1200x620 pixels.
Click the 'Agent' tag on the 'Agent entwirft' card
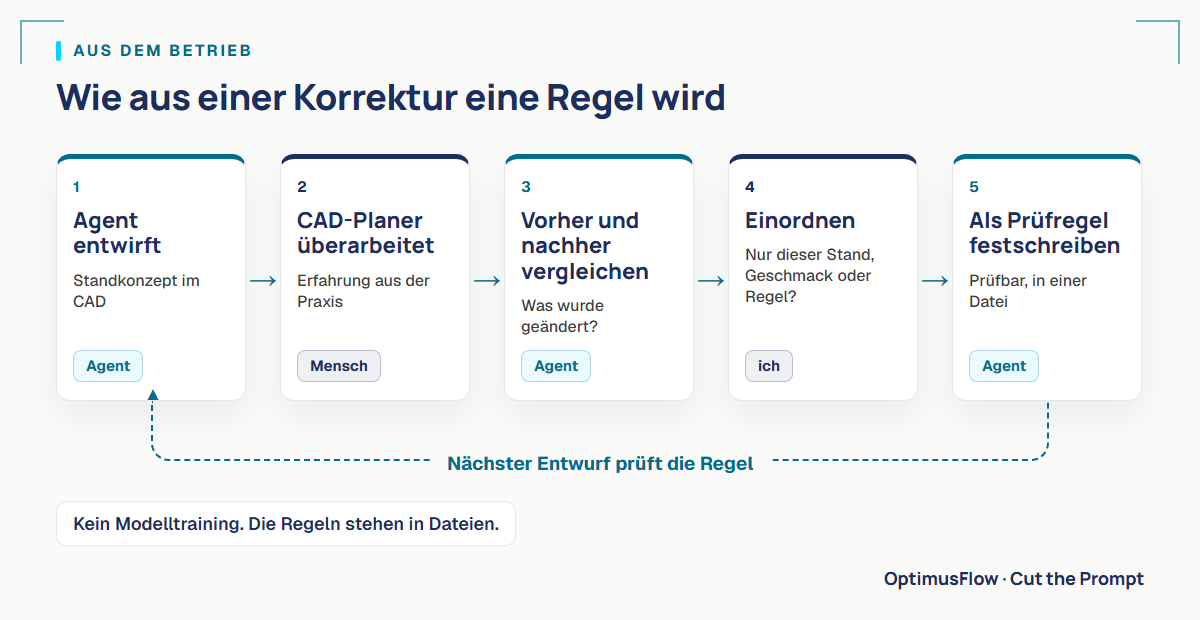108,366
